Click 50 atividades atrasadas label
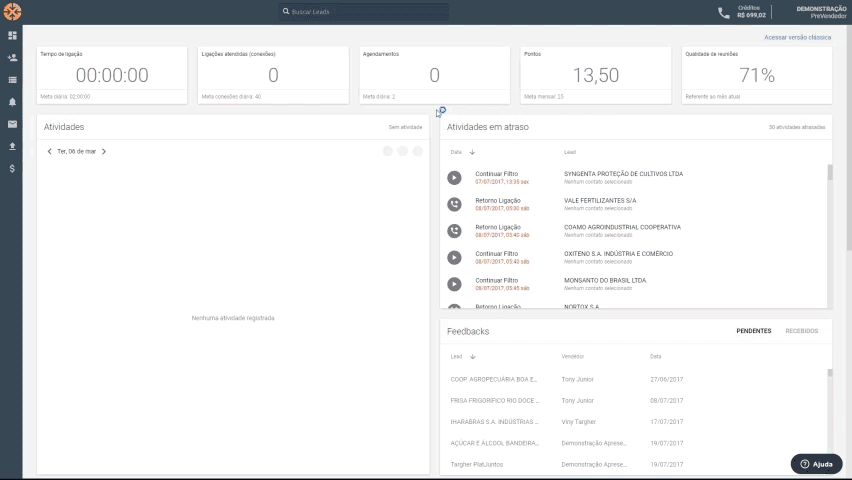This screenshot has height=480, width=852. [797, 127]
